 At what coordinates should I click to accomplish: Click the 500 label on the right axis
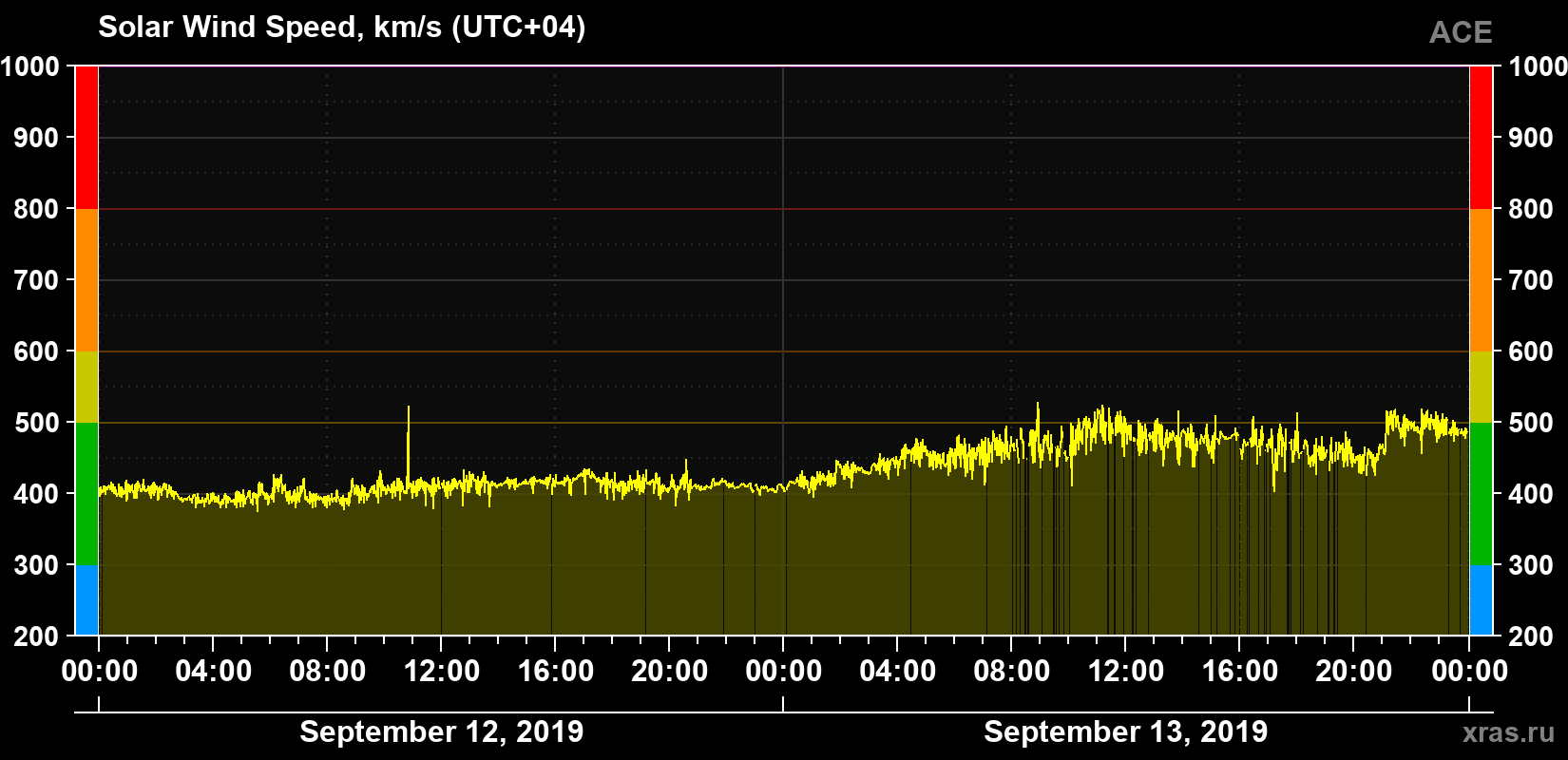1531,423
